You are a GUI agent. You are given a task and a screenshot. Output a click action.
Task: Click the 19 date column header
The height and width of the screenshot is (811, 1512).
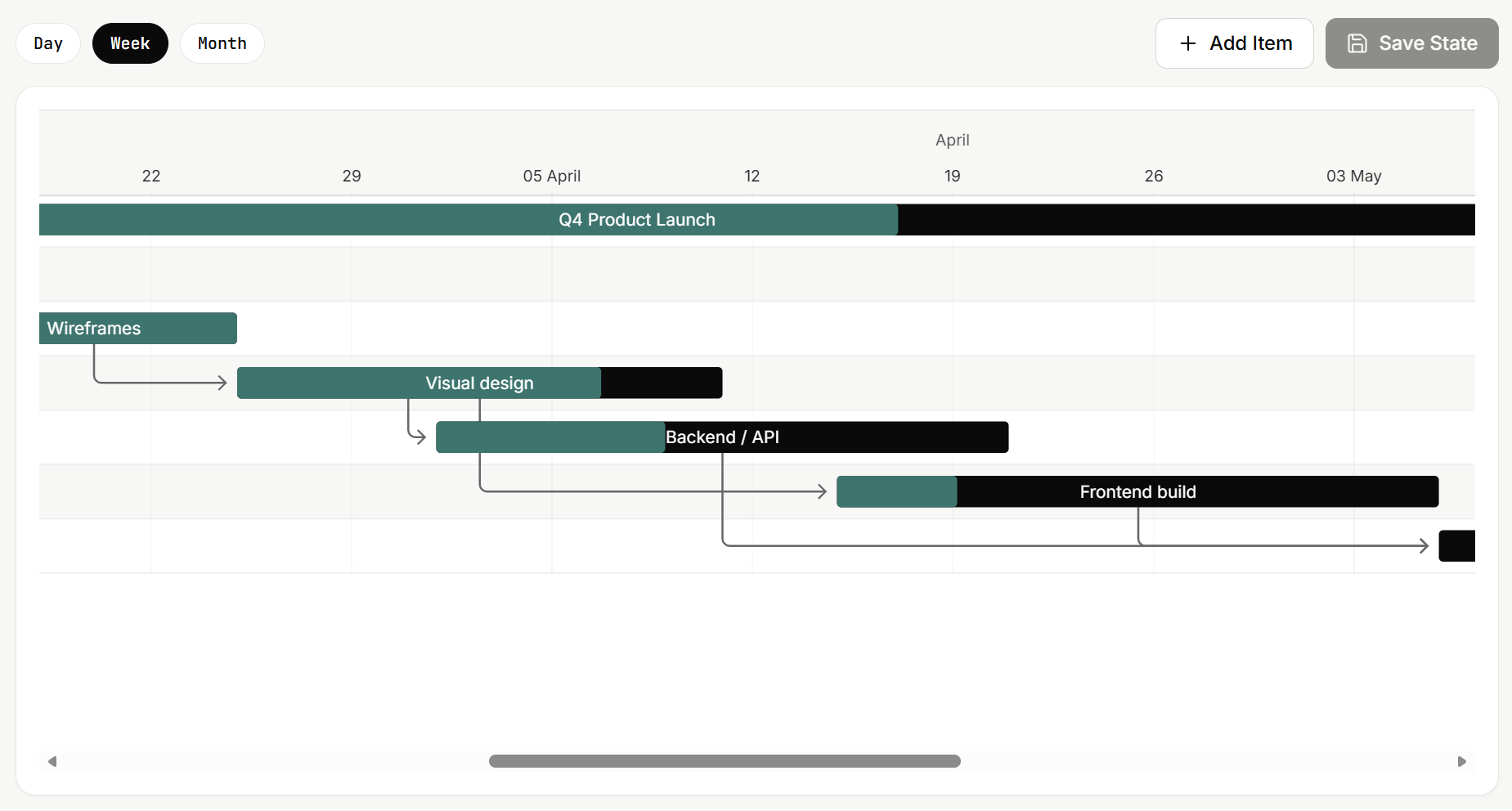click(953, 176)
